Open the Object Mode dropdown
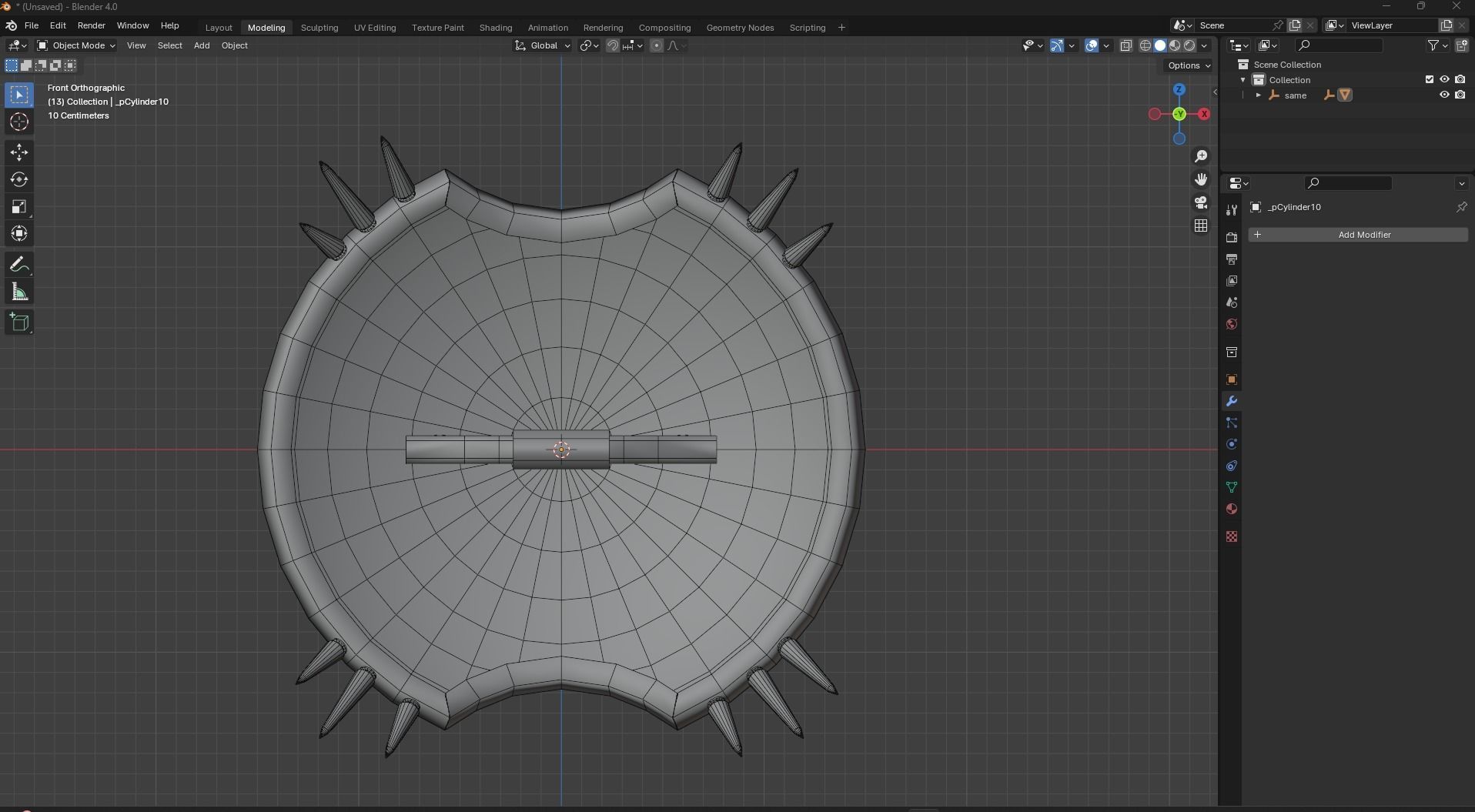 point(76,45)
